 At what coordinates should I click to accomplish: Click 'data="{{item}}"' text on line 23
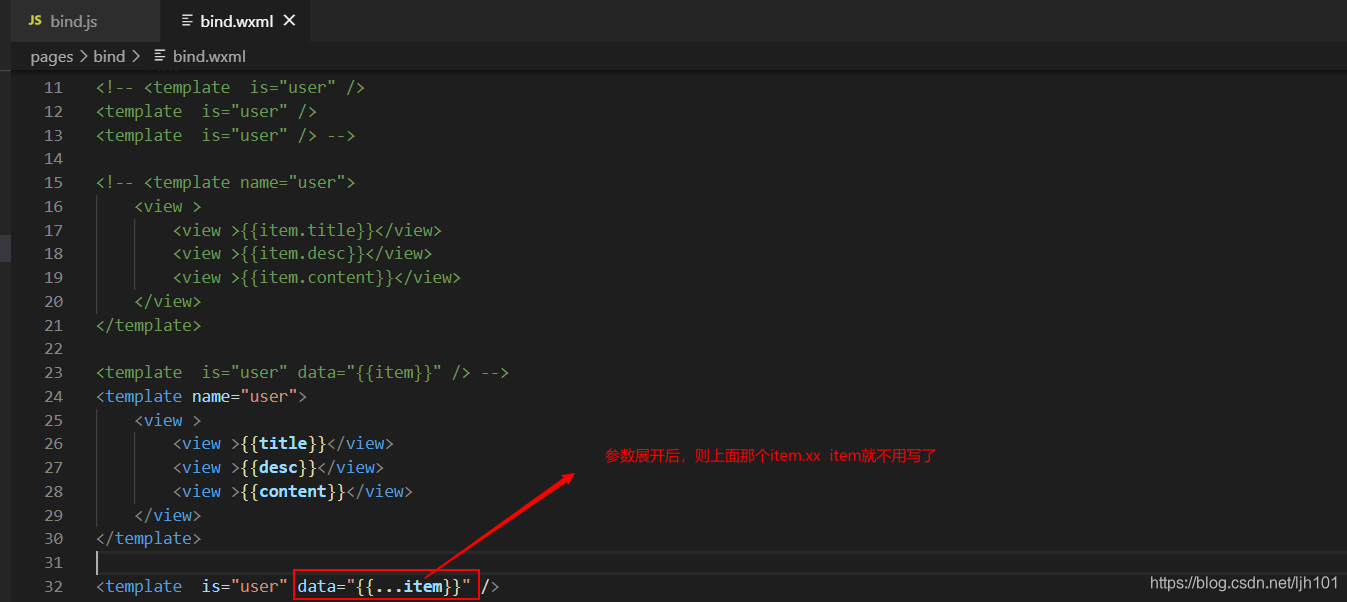coord(370,372)
